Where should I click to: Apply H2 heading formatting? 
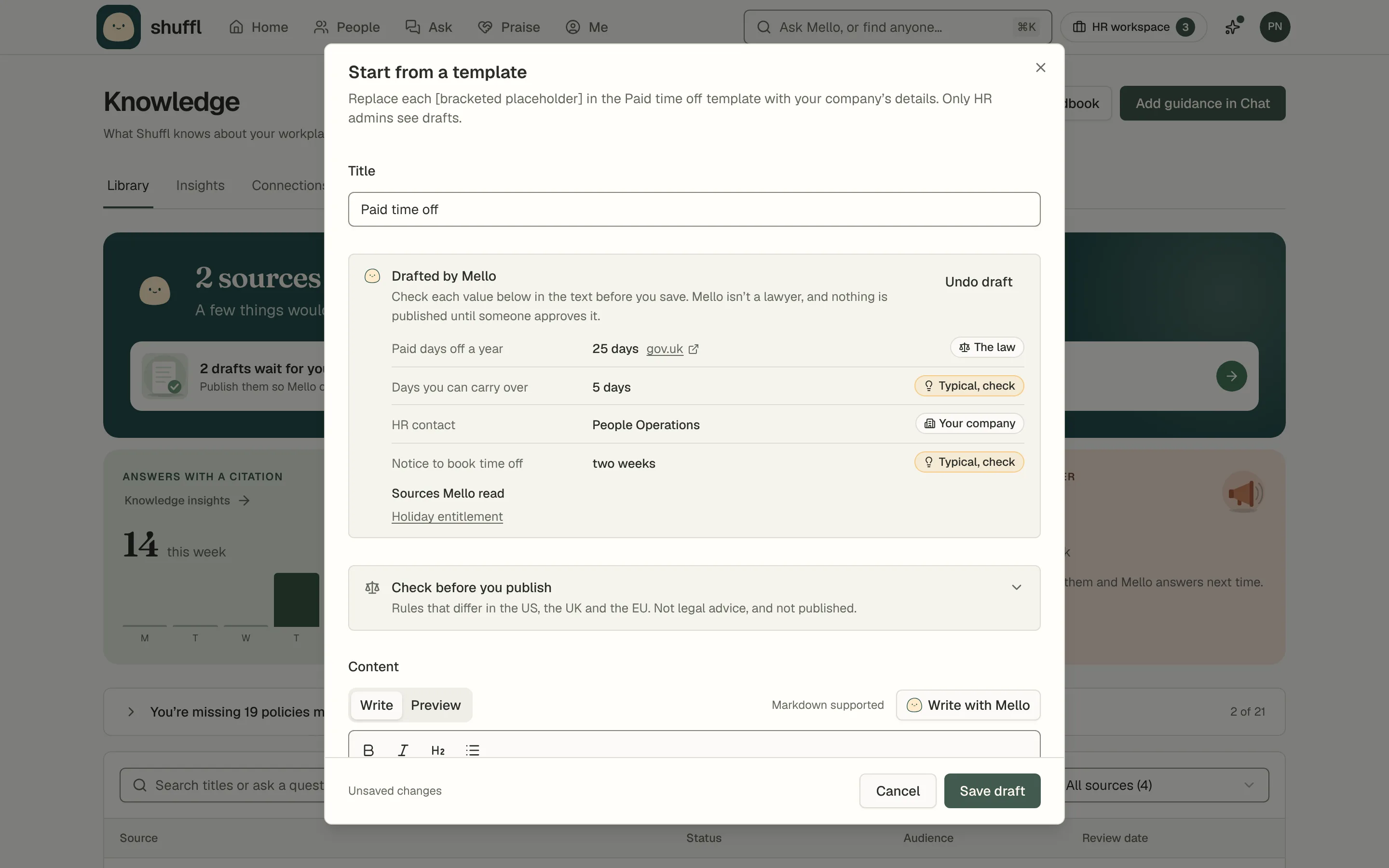pyautogui.click(x=437, y=750)
